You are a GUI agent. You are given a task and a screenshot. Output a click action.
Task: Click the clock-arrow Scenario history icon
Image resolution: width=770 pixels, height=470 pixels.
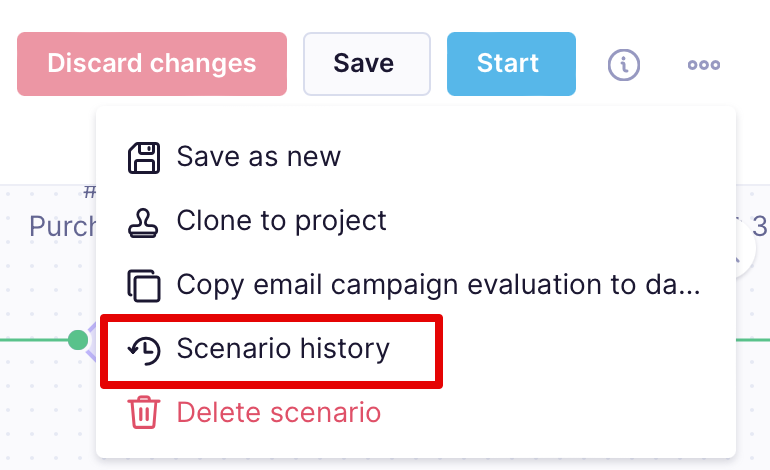144,349
